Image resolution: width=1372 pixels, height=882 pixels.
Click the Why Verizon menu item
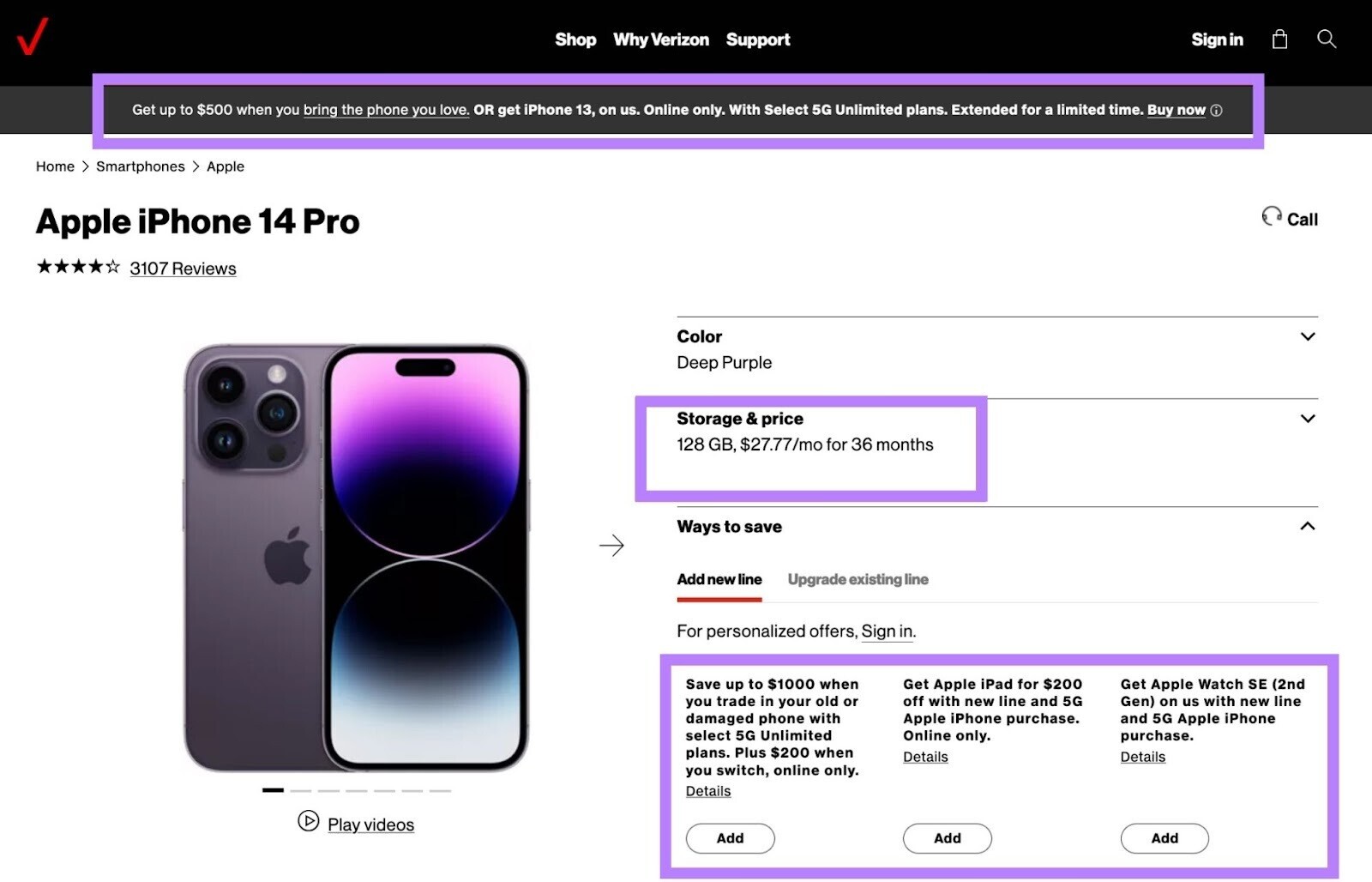[x=660, y=39]
